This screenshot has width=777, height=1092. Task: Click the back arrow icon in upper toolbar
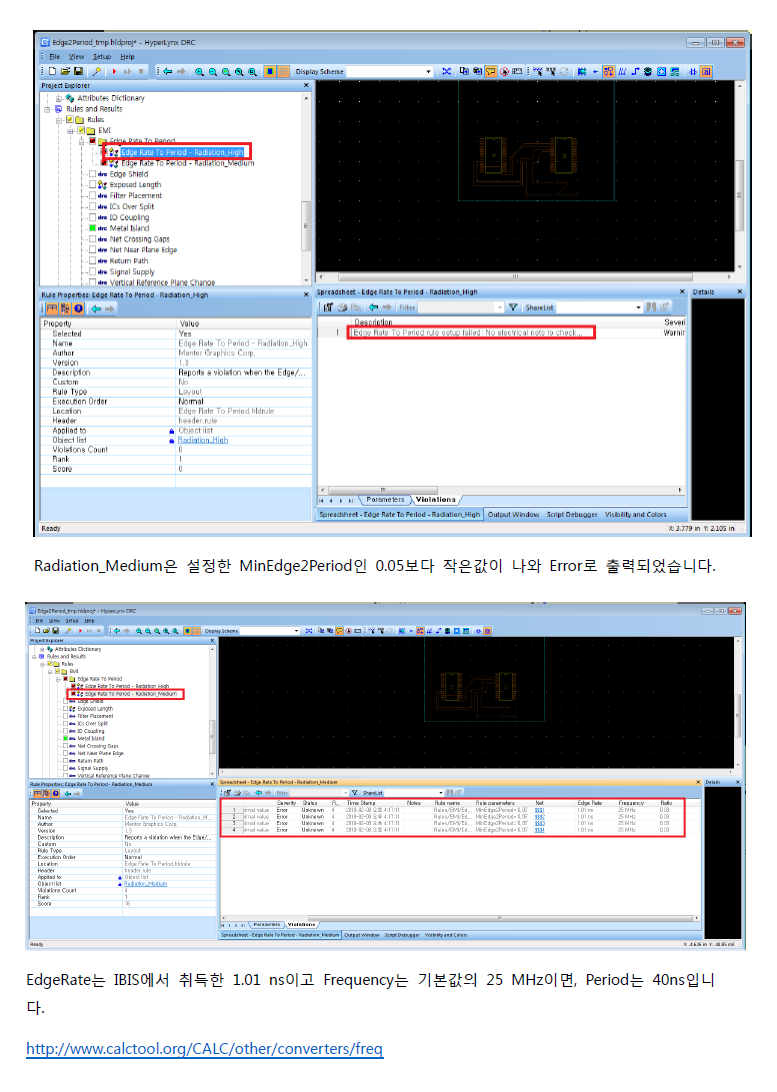pos(167,72)
